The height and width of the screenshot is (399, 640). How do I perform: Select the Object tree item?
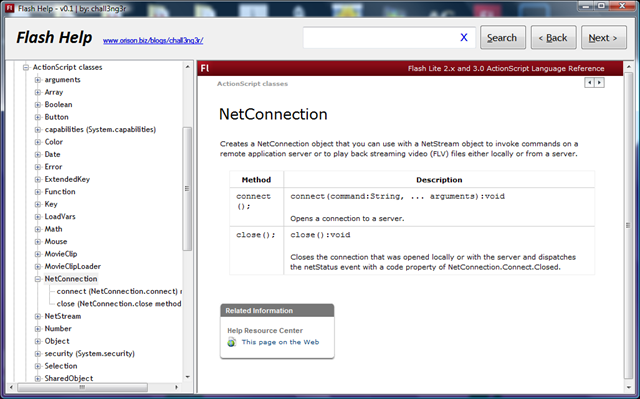coord(57,341)
